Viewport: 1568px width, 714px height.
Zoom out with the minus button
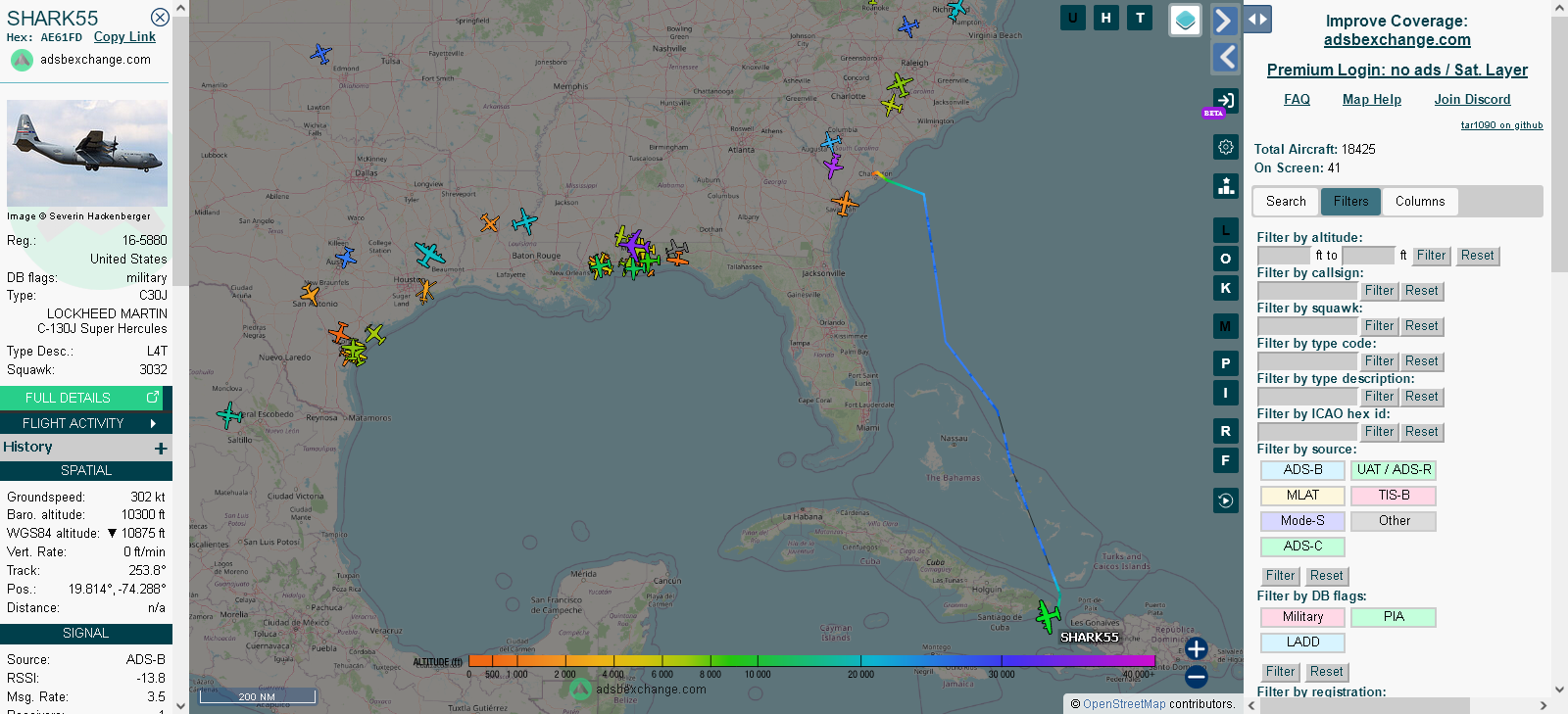point(1197,676)
